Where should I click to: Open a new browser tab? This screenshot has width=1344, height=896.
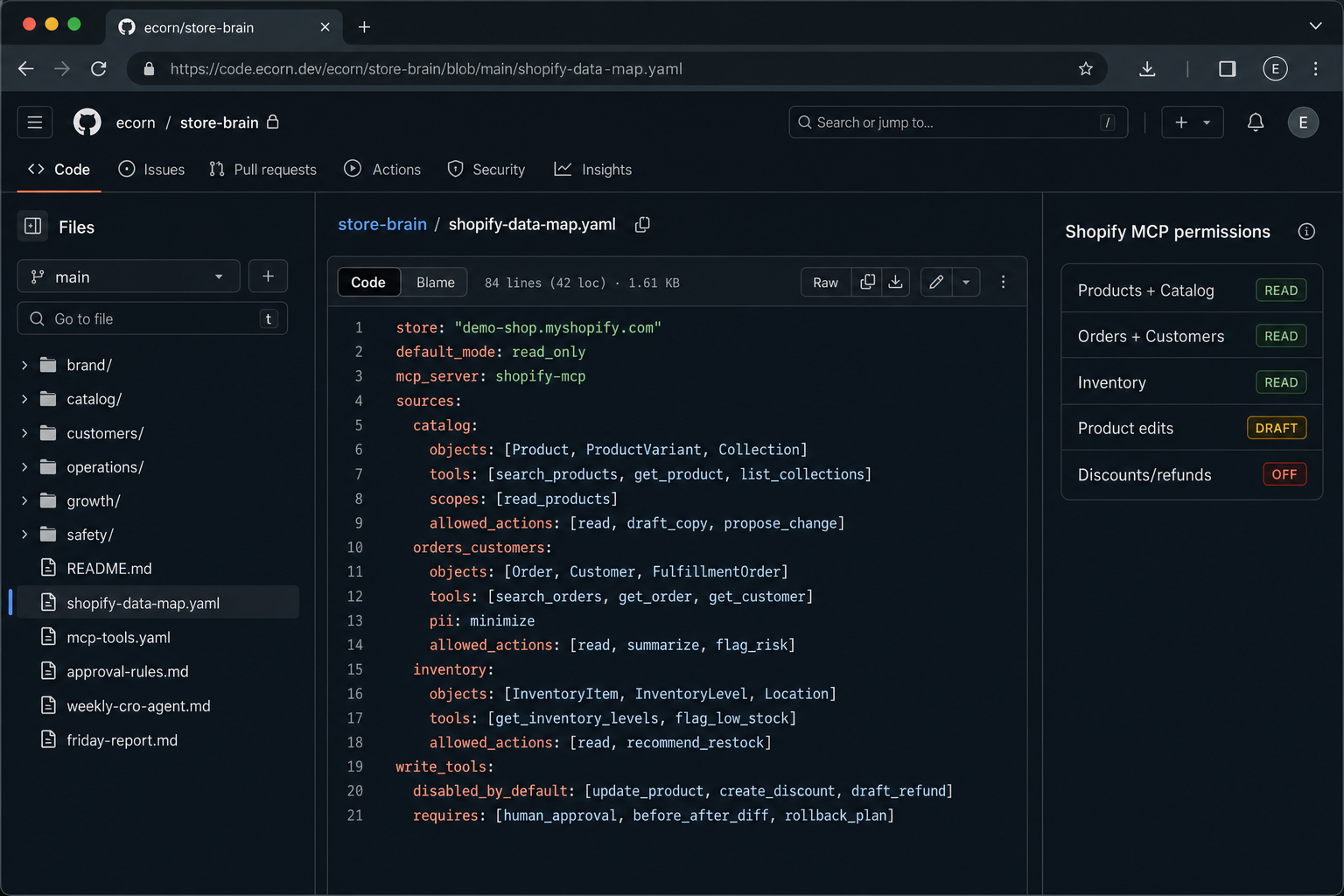coord(364,27)
